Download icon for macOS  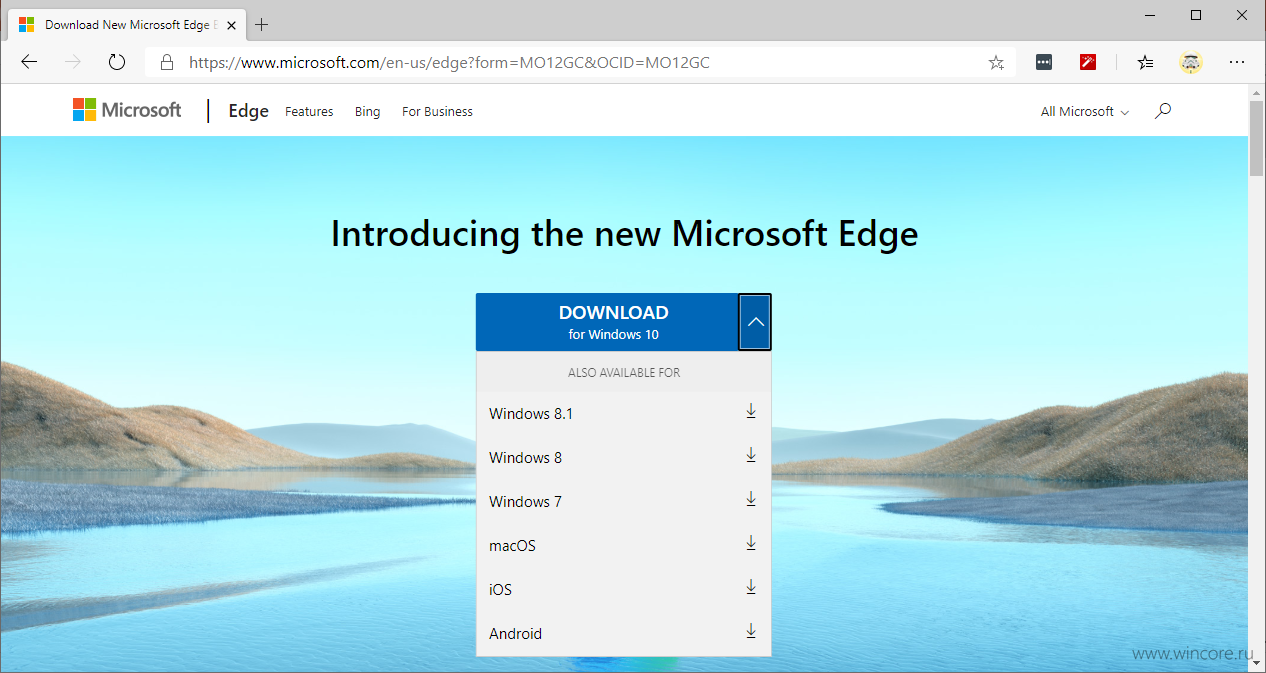(x=751, y=543)
